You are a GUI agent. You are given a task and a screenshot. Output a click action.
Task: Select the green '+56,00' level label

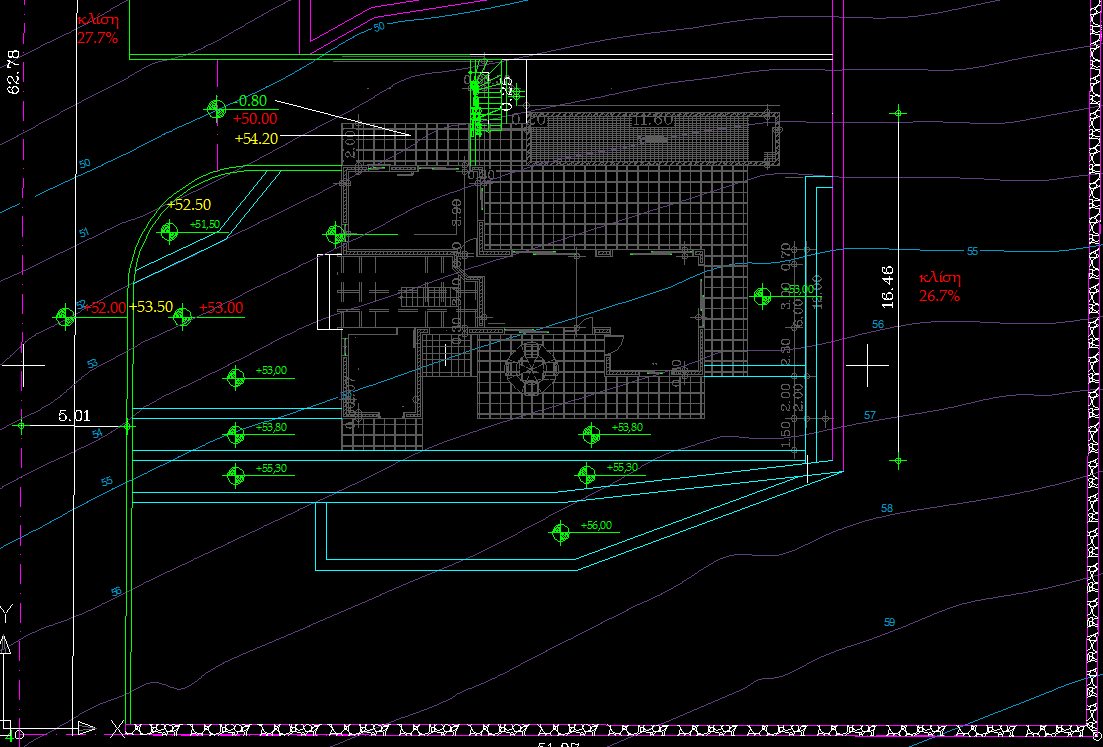[597, 525]
